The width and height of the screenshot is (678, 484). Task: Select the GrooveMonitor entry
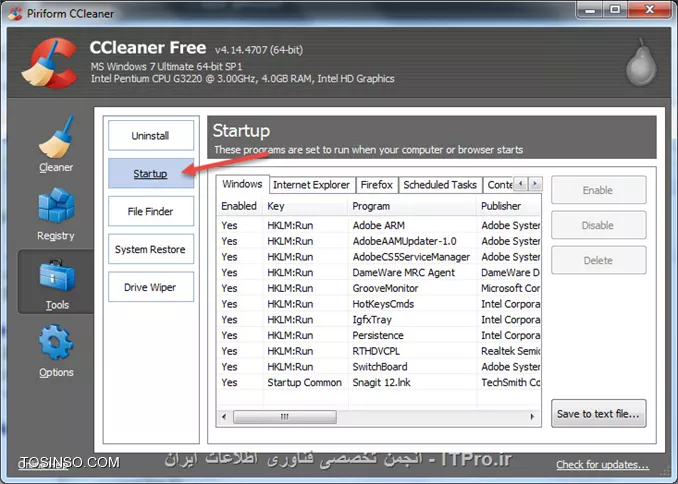379,288
